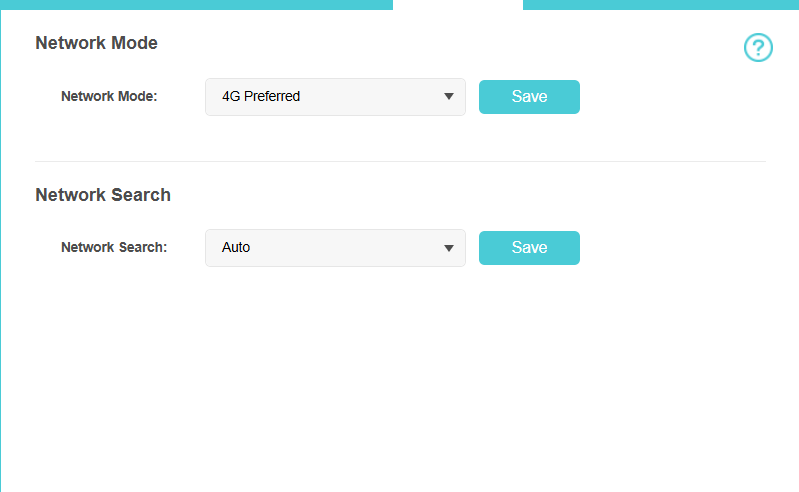Save the Network Mode setting
This screenshot has height=492, width=799.
tap(529, 97)
